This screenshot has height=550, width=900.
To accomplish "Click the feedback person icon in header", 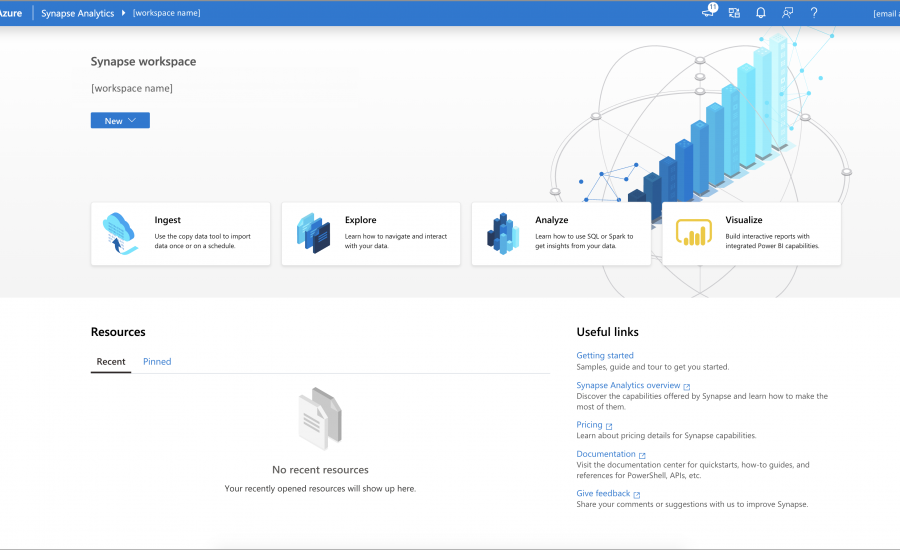I will coord(788,13).
